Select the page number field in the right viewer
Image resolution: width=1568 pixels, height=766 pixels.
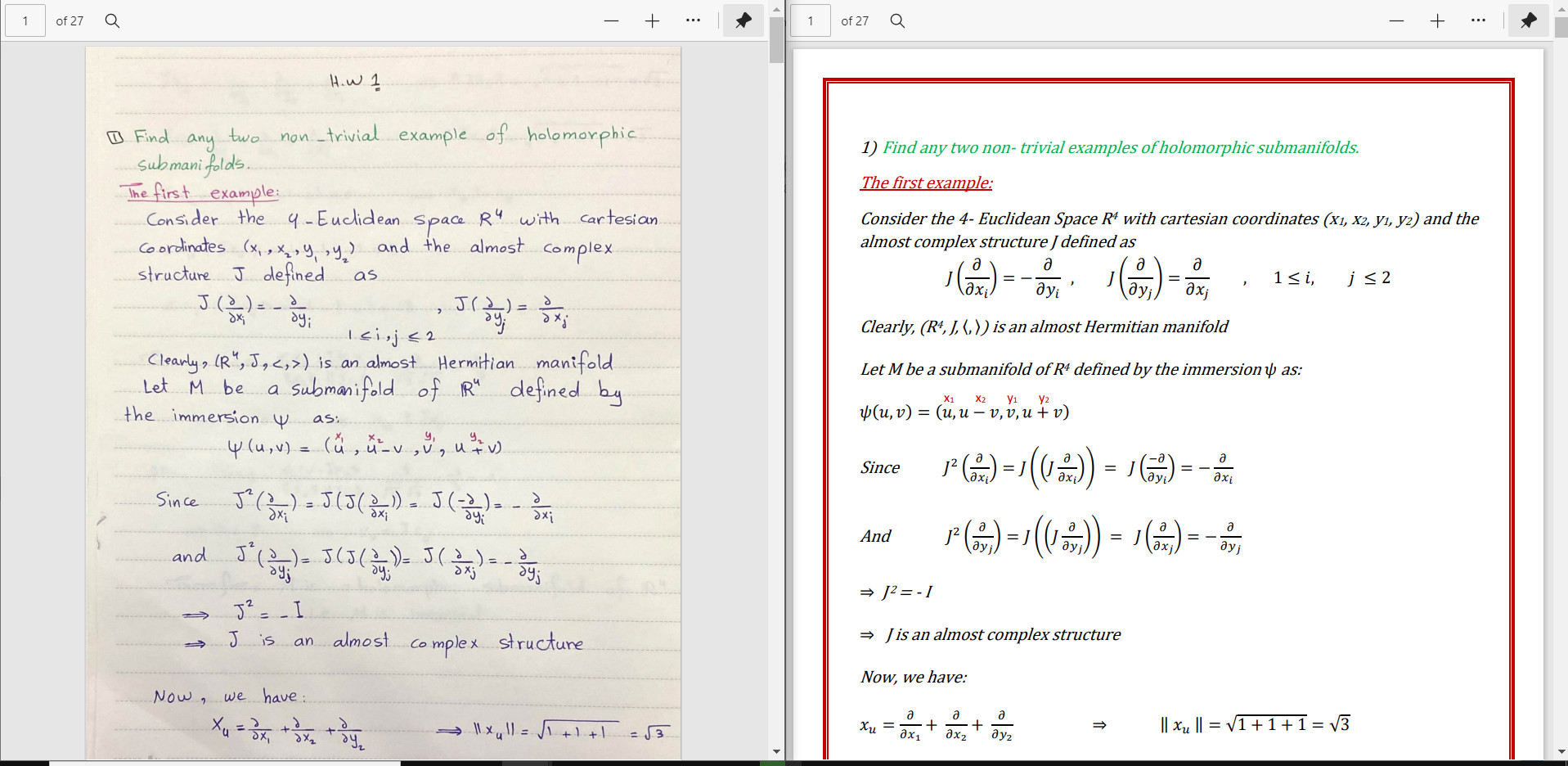(x=810, y=20)
